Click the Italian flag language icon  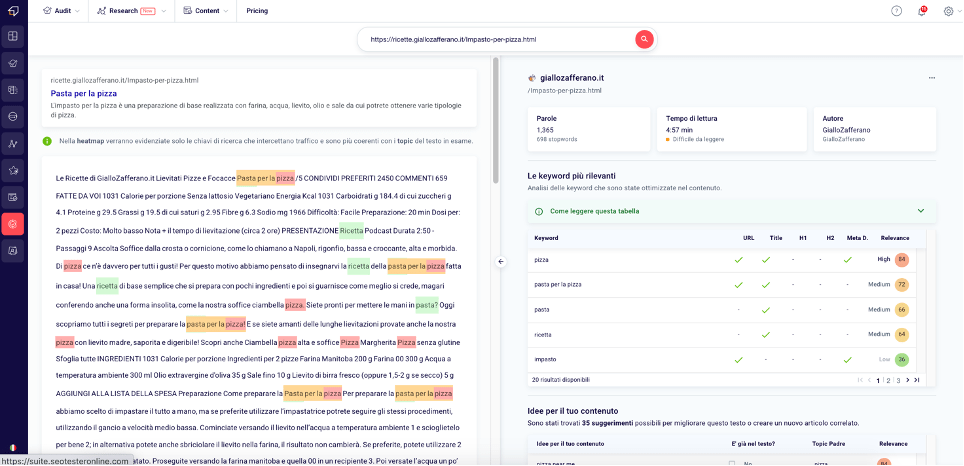coord(13,447)
